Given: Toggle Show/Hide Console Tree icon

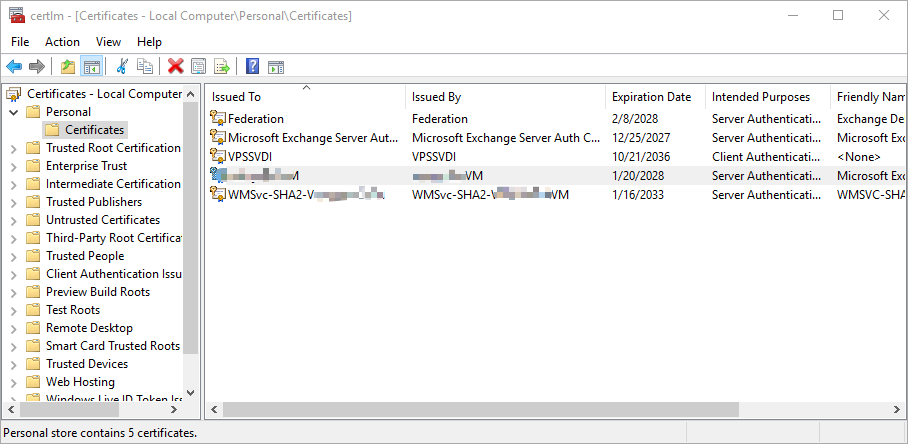Looking at the screenshot, I should coord(91,67).
